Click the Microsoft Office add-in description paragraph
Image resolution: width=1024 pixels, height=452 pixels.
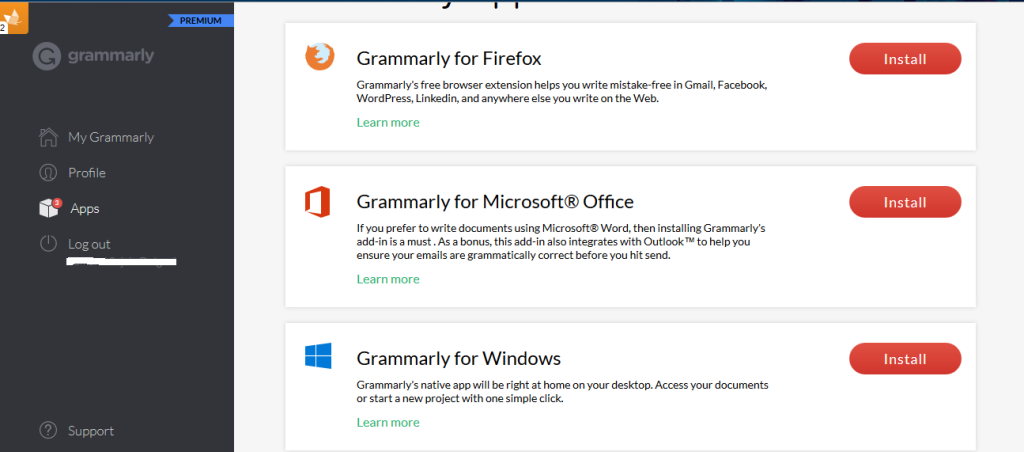pos(561,242)
